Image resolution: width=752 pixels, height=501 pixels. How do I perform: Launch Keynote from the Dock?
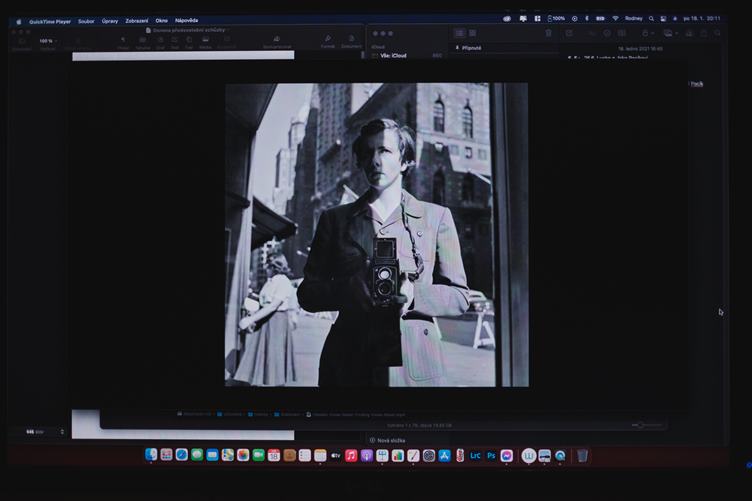point(382,455)
